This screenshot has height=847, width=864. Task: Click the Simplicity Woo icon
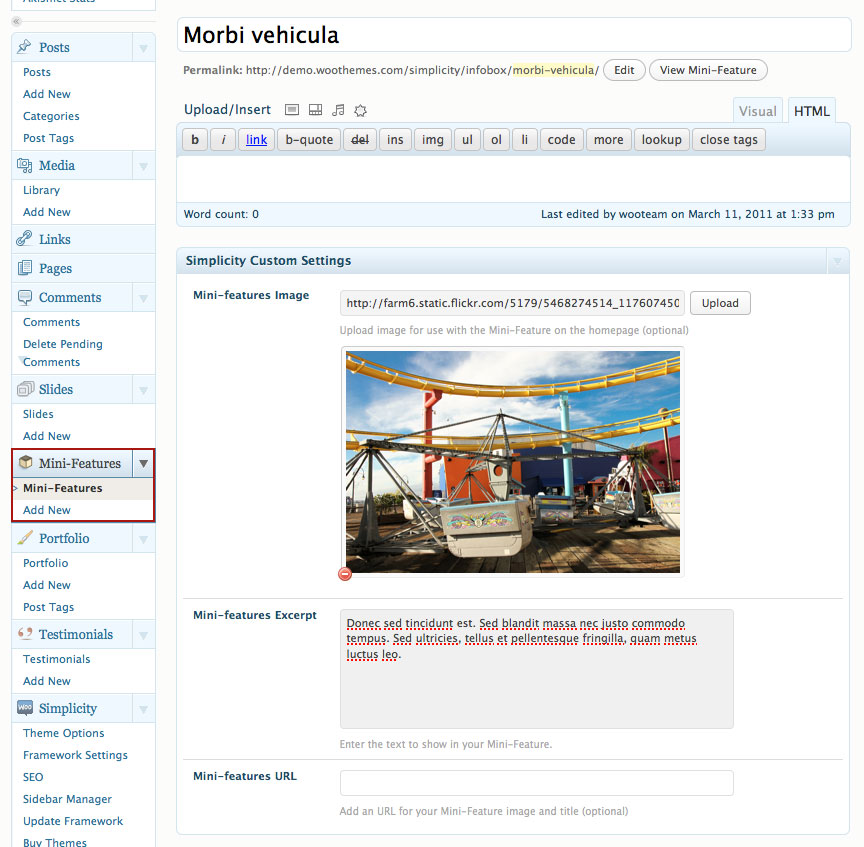point(25,708)
